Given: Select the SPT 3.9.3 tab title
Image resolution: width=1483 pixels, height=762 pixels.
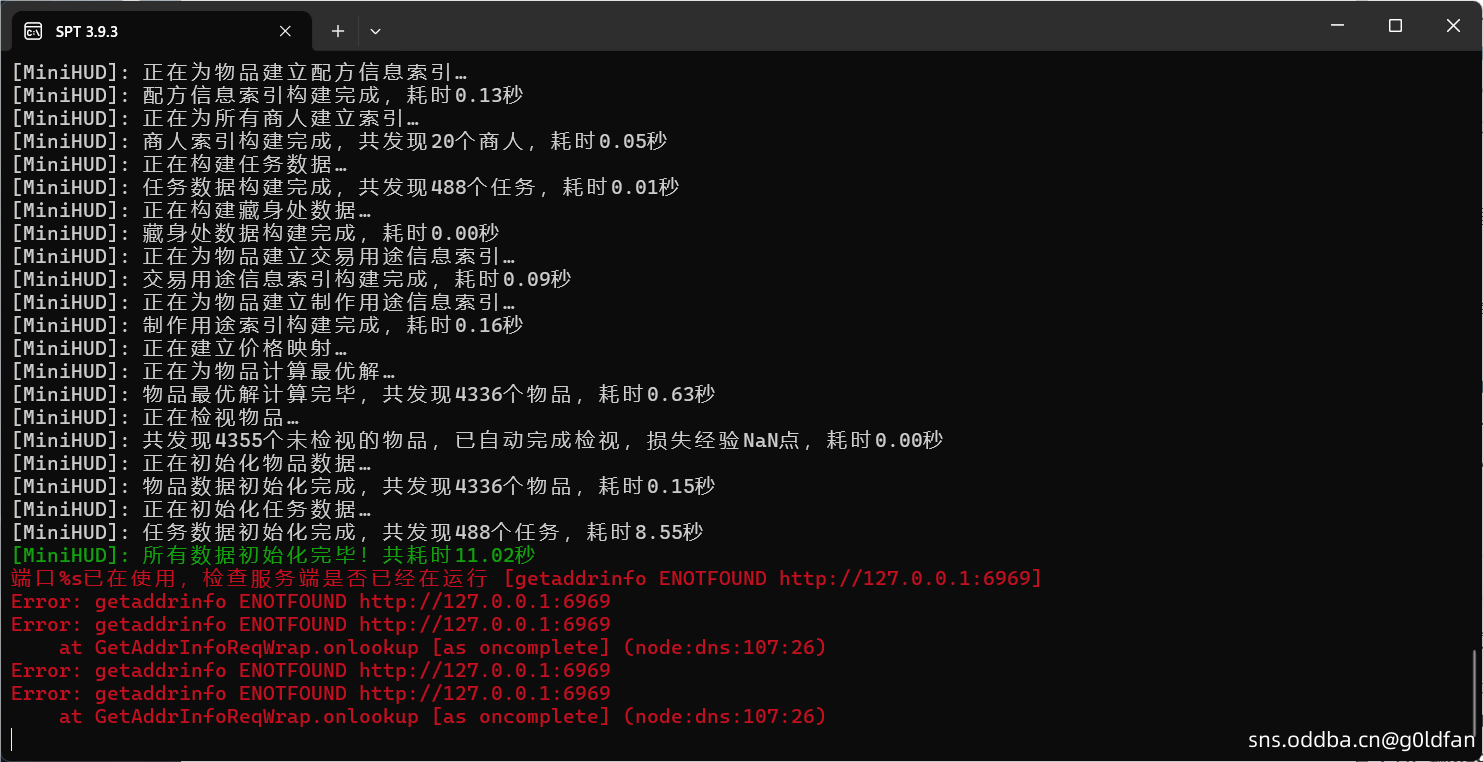Looking at the screenshot, I should (x=87, y=31).
